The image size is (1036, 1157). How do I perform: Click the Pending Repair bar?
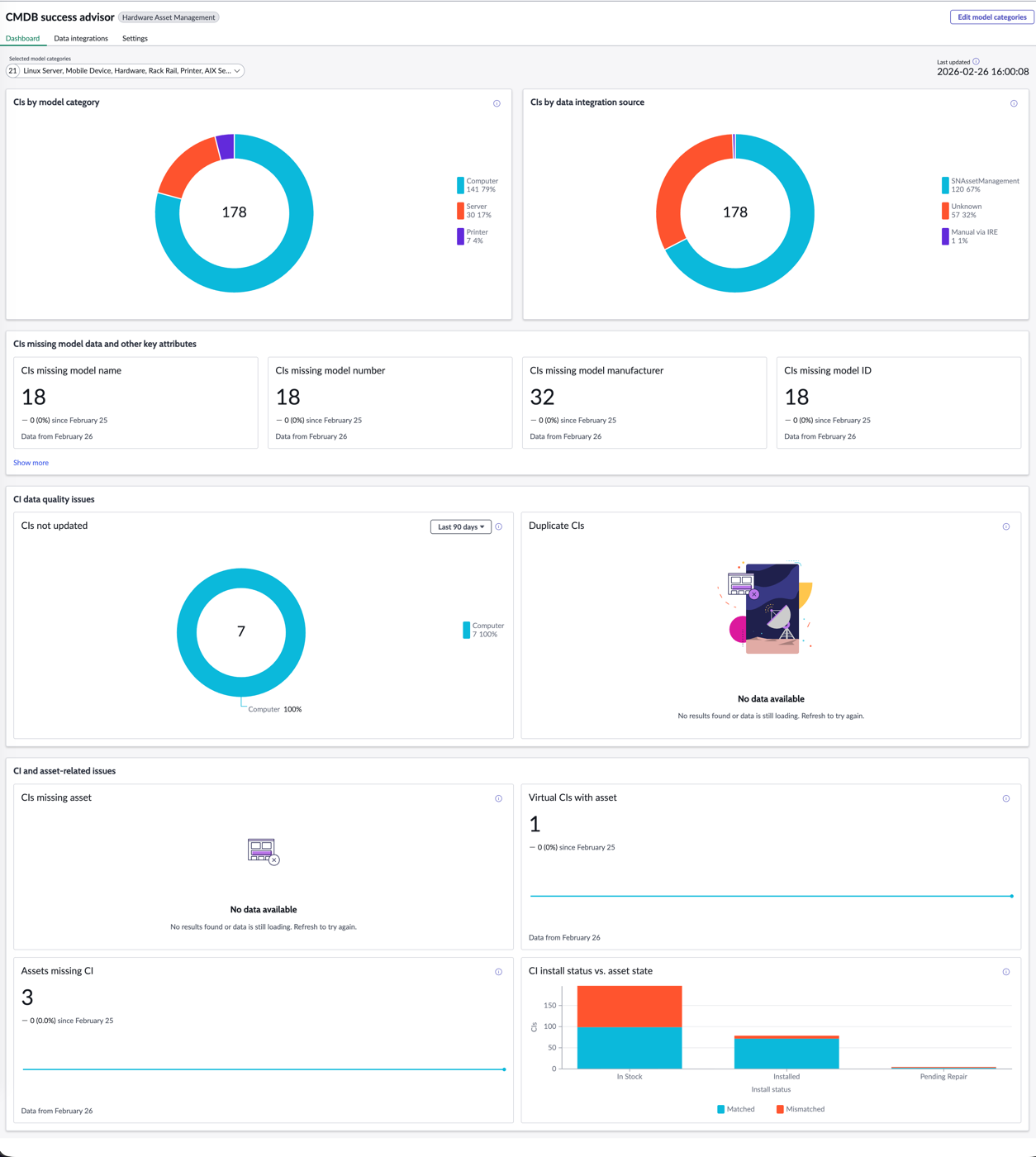[x=943, y=1068]
